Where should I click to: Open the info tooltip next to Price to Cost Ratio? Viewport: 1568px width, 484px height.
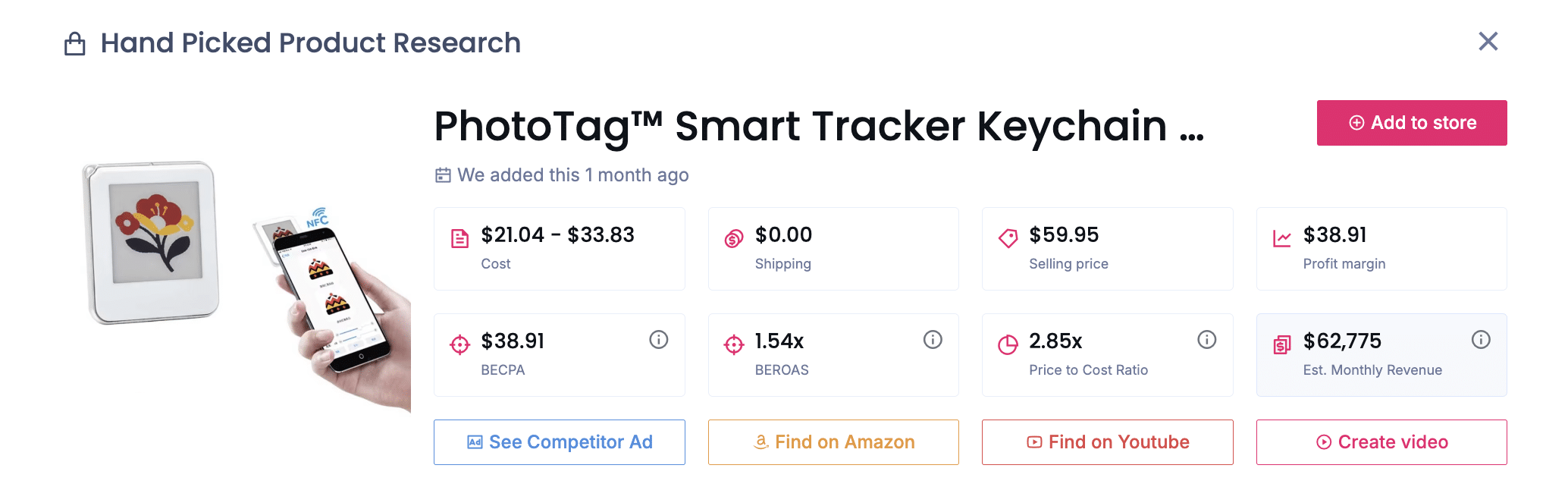pyautogui.click(x=1207, y=340)
